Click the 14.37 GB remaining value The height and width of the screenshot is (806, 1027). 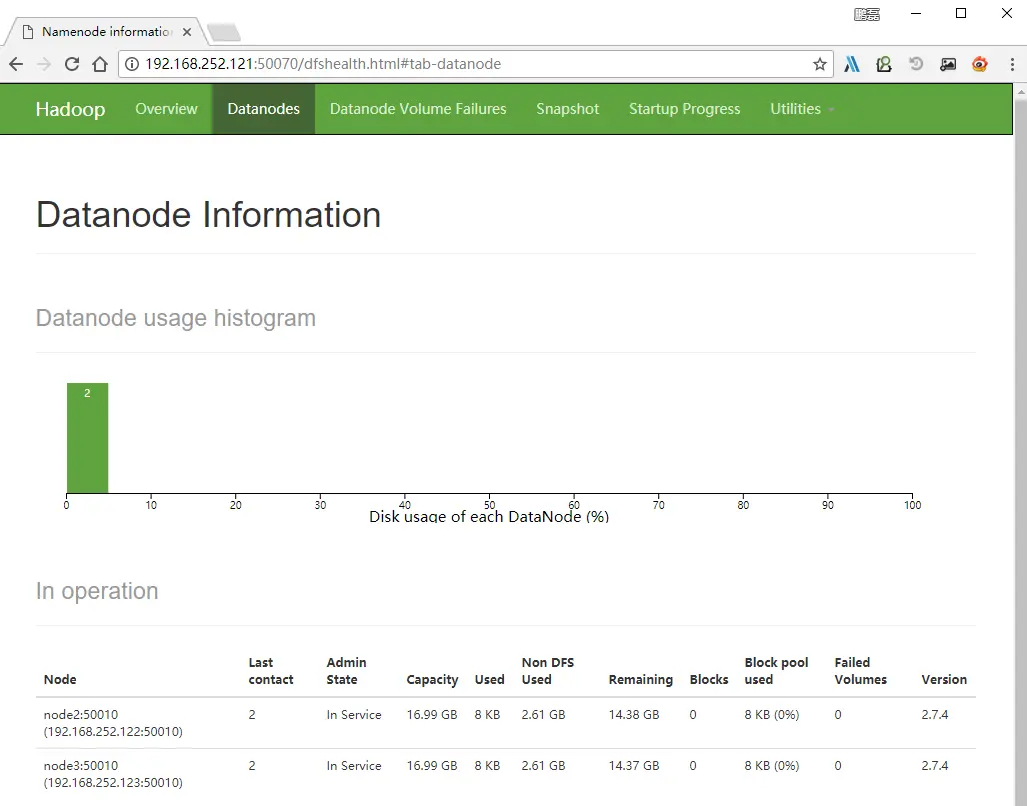coord(633,765)
